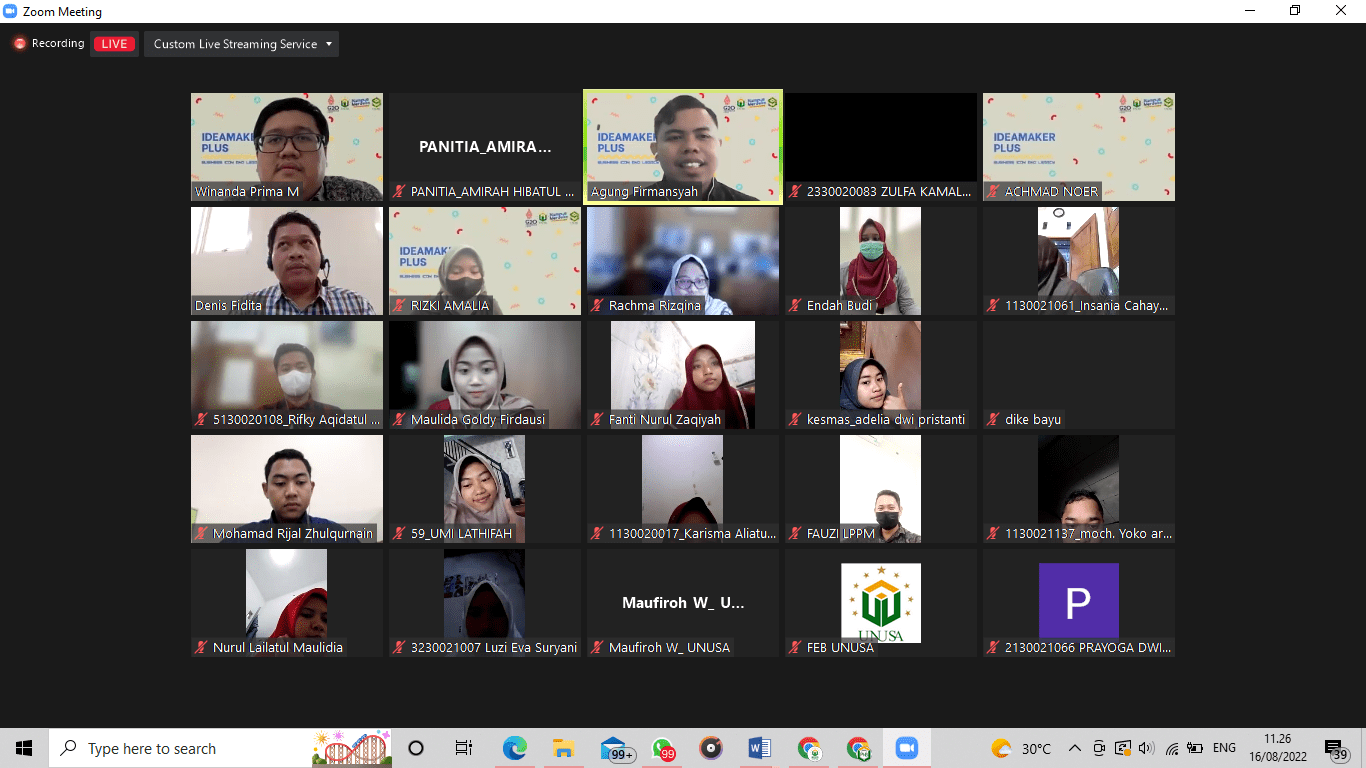Click the muted mic icon beside Endah Budi

pos(795,306)
